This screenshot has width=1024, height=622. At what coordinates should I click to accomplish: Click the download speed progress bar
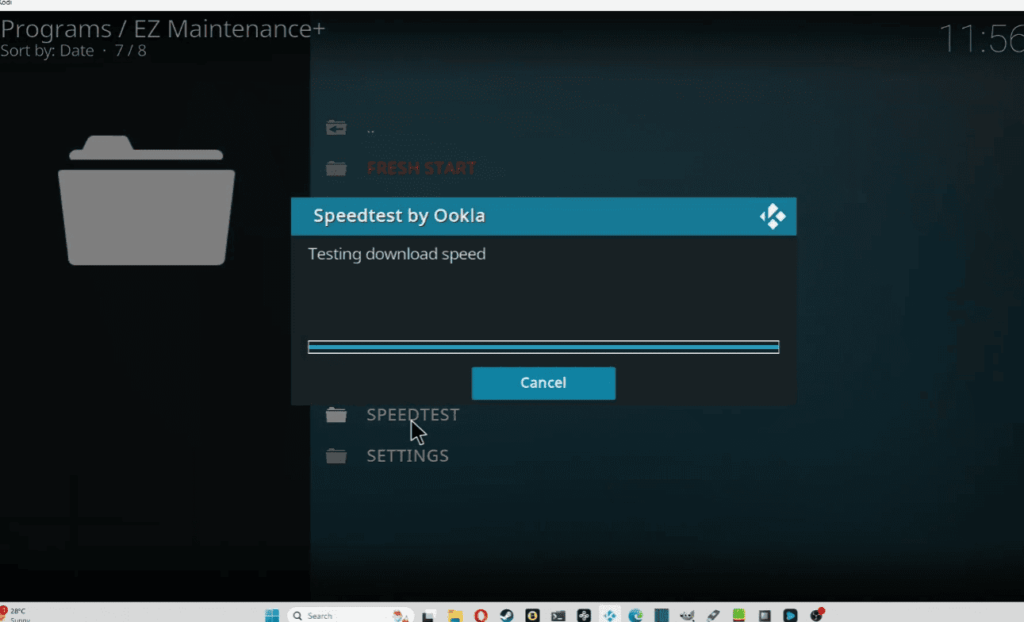click(x=543, y=347)
